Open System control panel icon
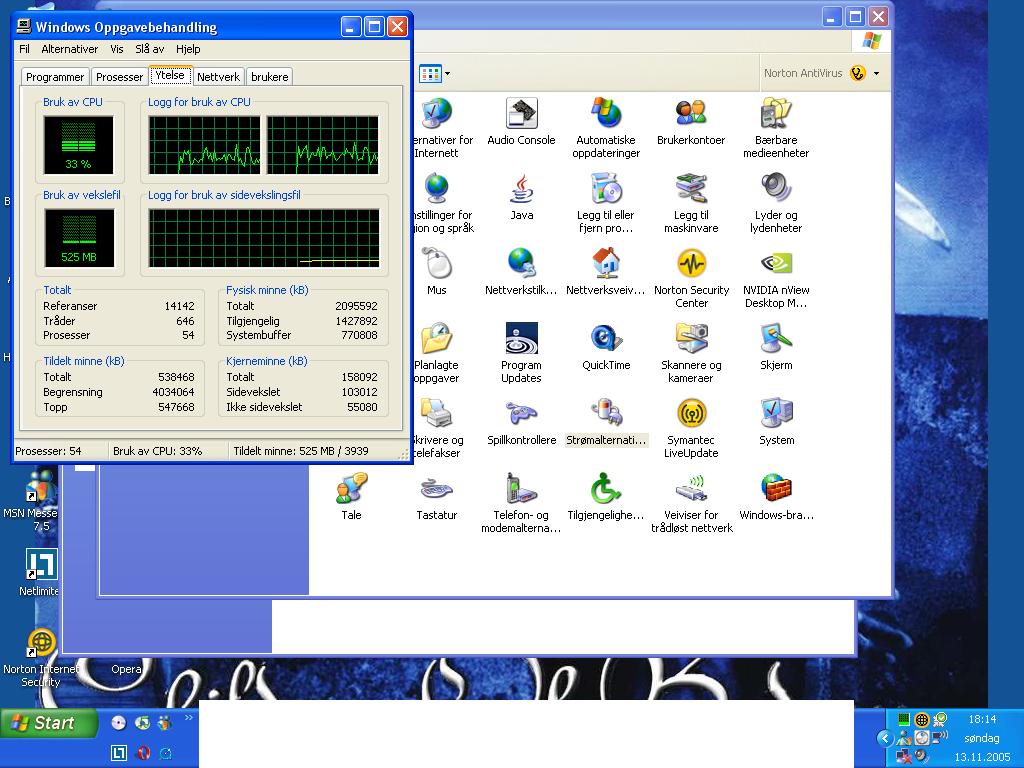The width and height of the screenshot is (1024, 768). tap(776, 423)
